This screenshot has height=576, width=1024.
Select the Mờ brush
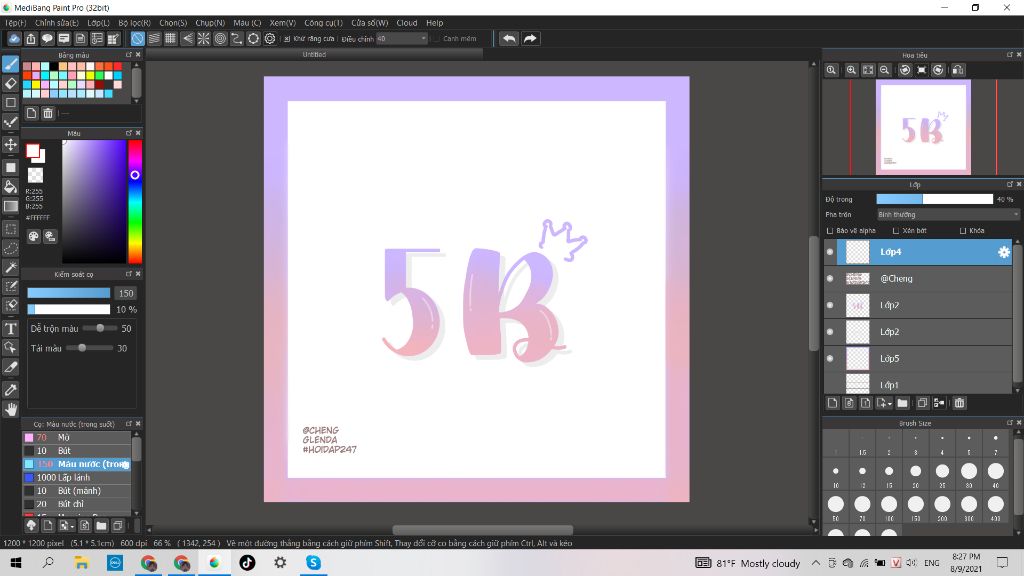[x=77, y=438]
